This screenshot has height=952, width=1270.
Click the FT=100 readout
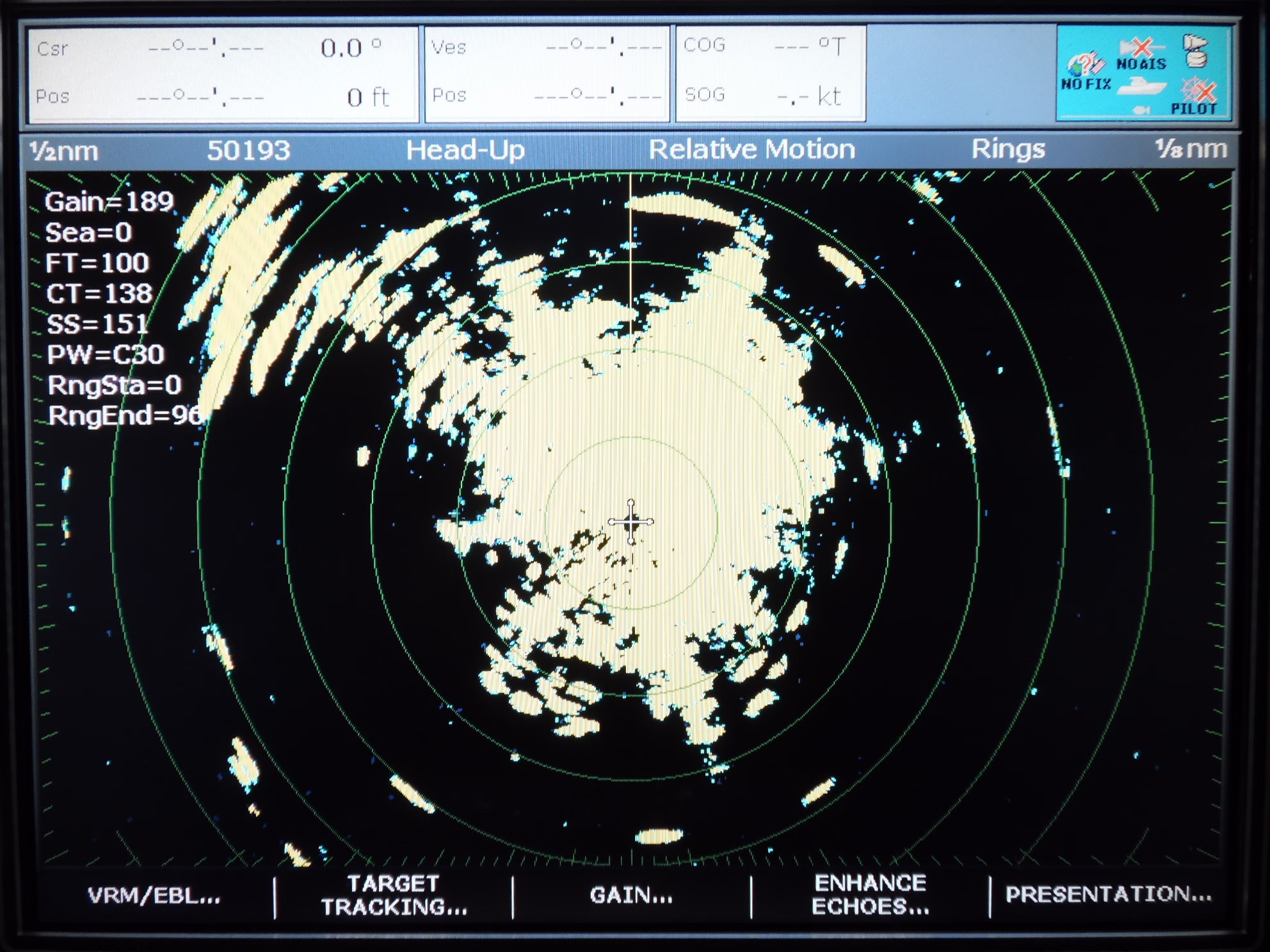click(x=97, y=263)
